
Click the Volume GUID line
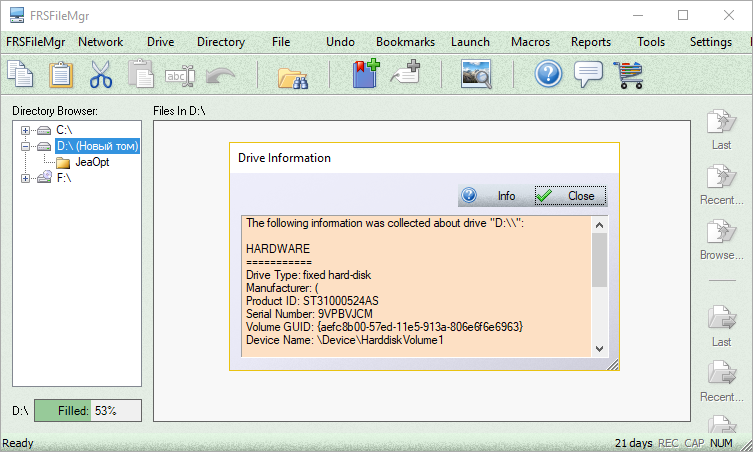385,327
